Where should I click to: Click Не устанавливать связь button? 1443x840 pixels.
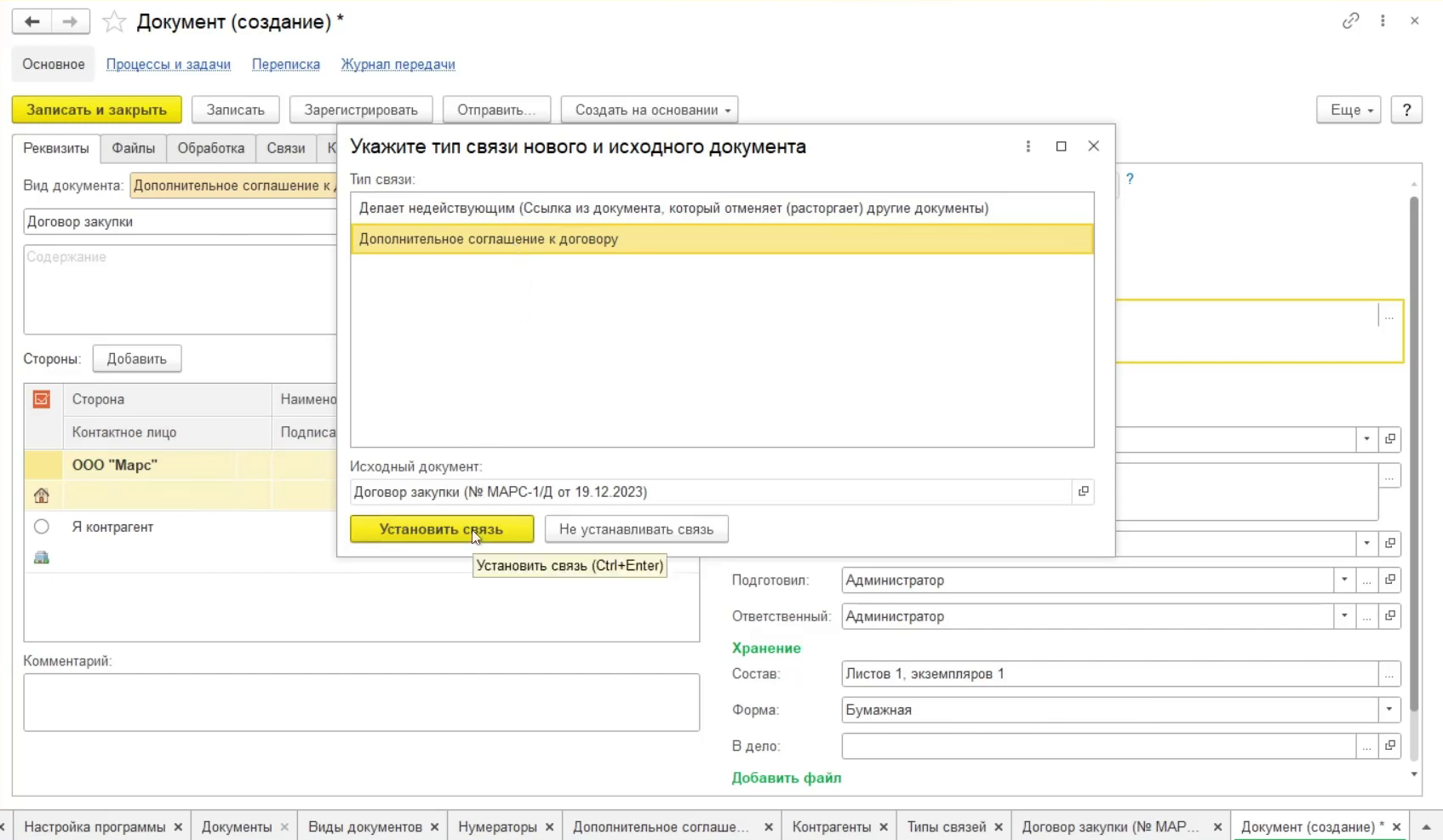pyautogui.click(x=636, y=529)
